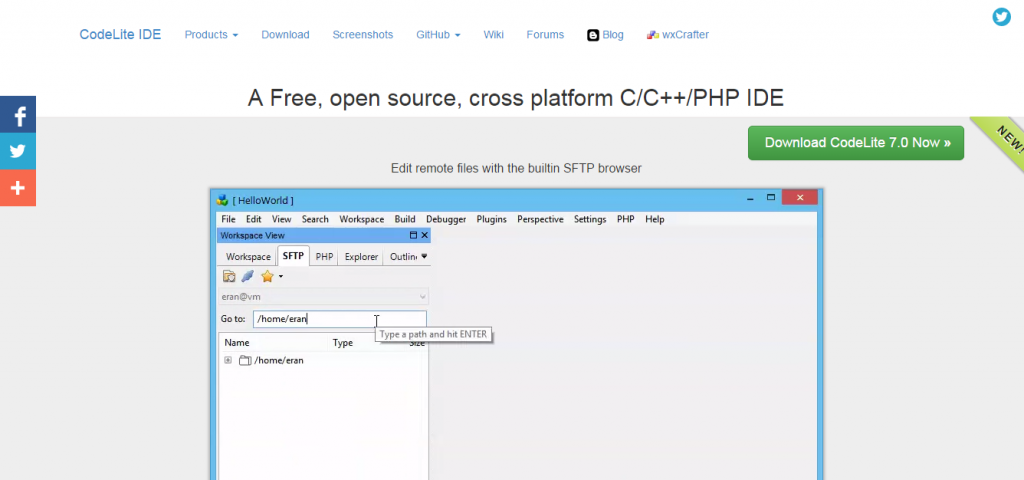Viewport: 1024px width, 480px height.
Task: Open the File menu
Action: pos(228,219)
